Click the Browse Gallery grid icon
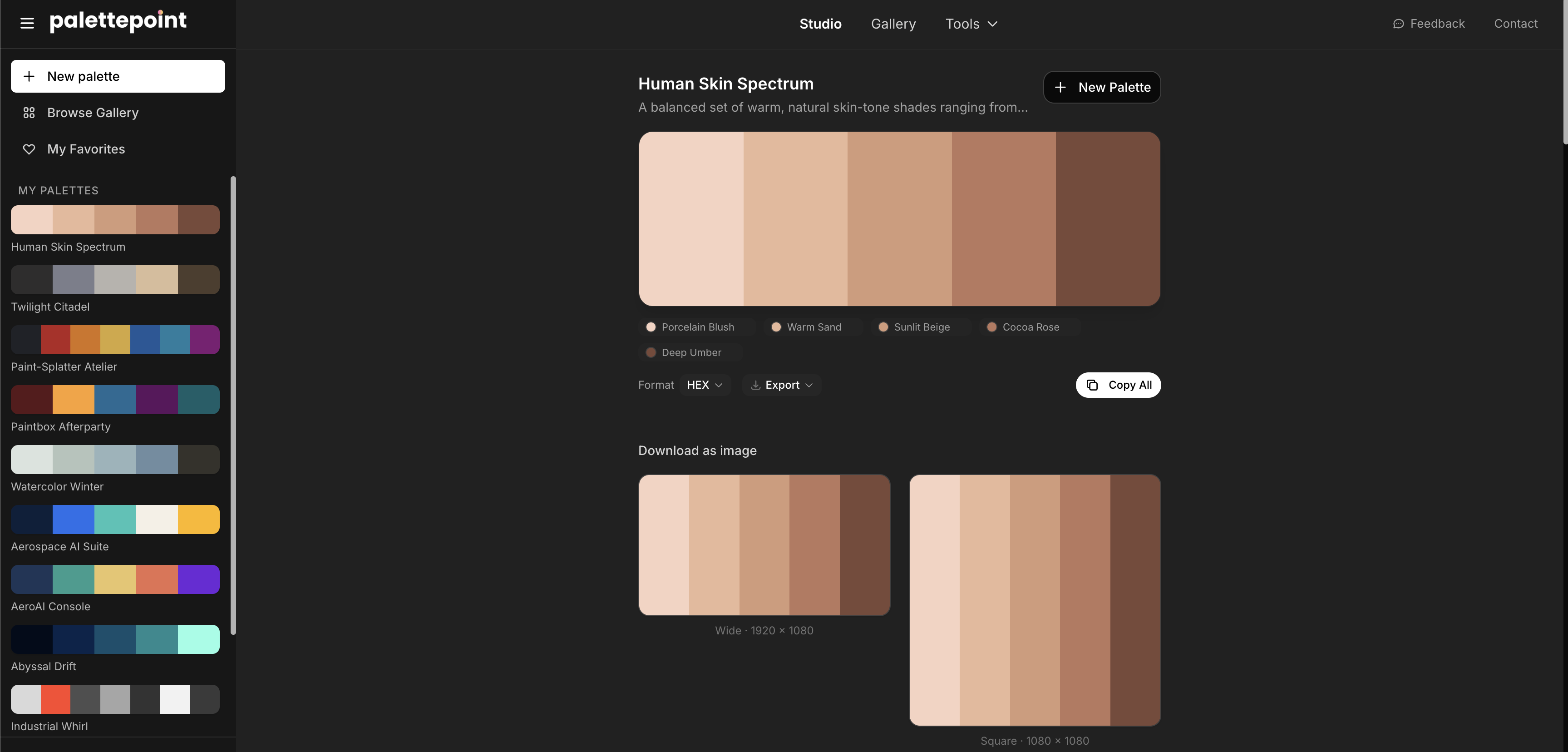1568x752 pixels. (29, 113)
